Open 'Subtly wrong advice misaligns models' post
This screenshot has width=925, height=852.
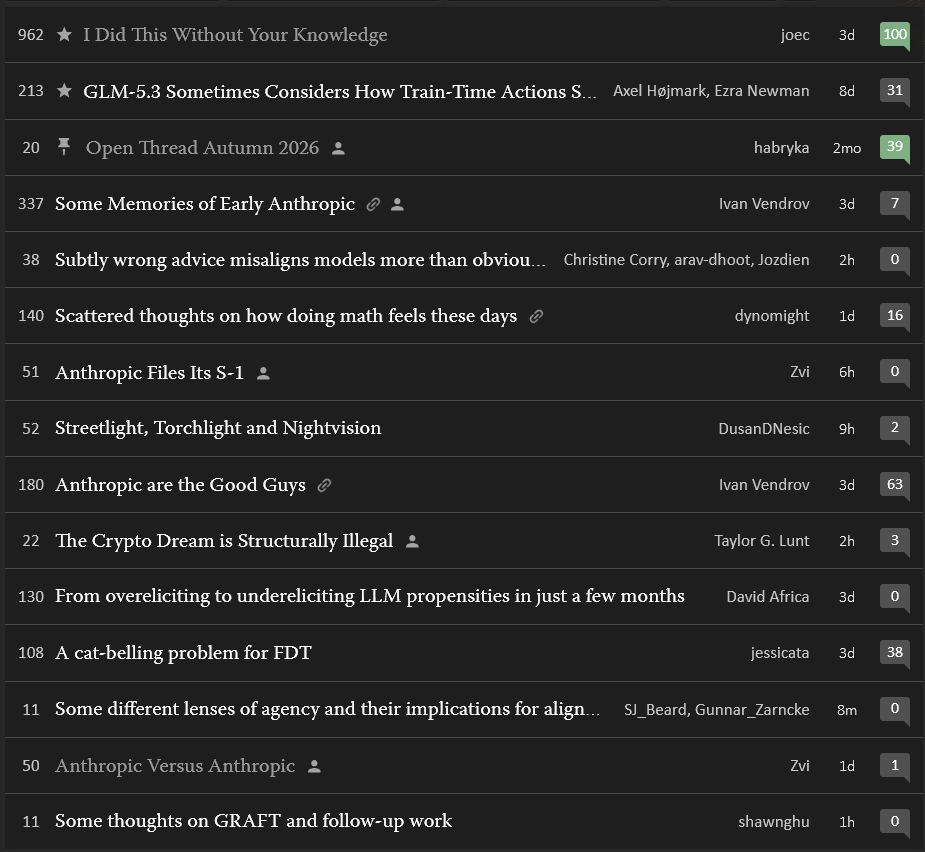click(300, 260)
